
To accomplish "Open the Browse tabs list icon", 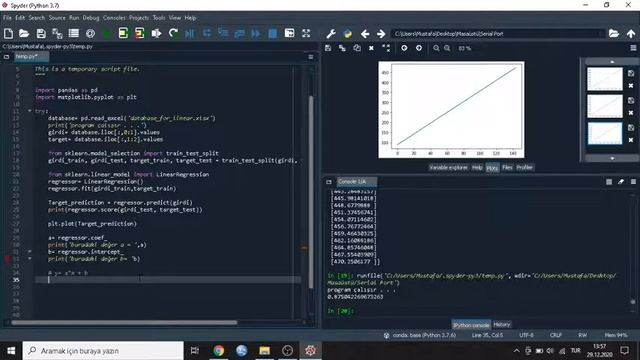I will pyautogui.click(x=74, y=33).
